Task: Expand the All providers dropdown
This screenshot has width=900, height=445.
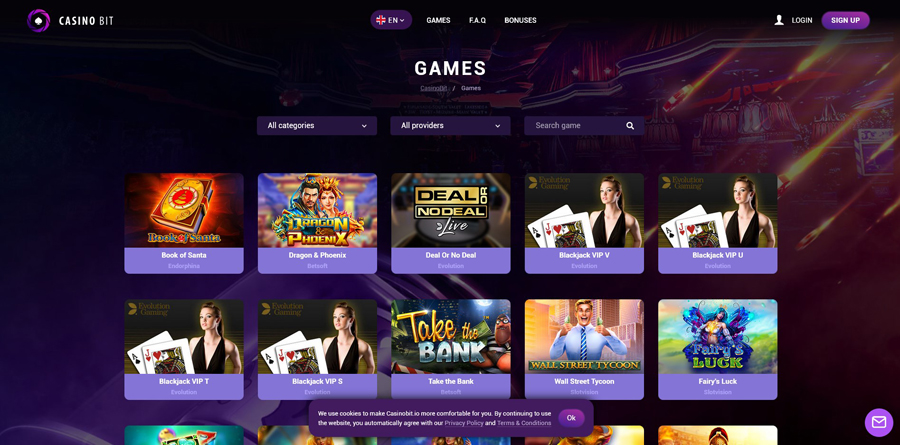Action: pos(451,126)
